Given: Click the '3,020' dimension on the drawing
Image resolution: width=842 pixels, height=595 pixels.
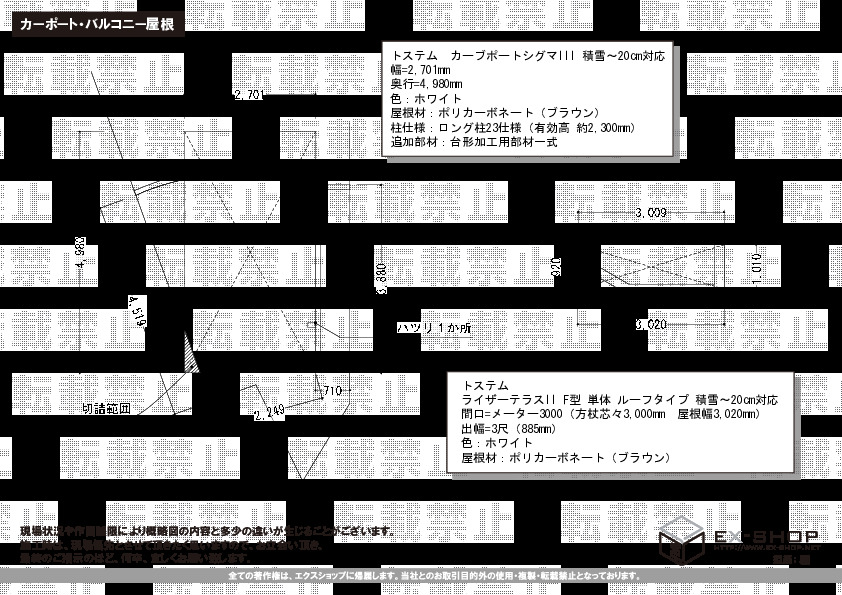Looking at the screenshot, I should coord(651,325).
